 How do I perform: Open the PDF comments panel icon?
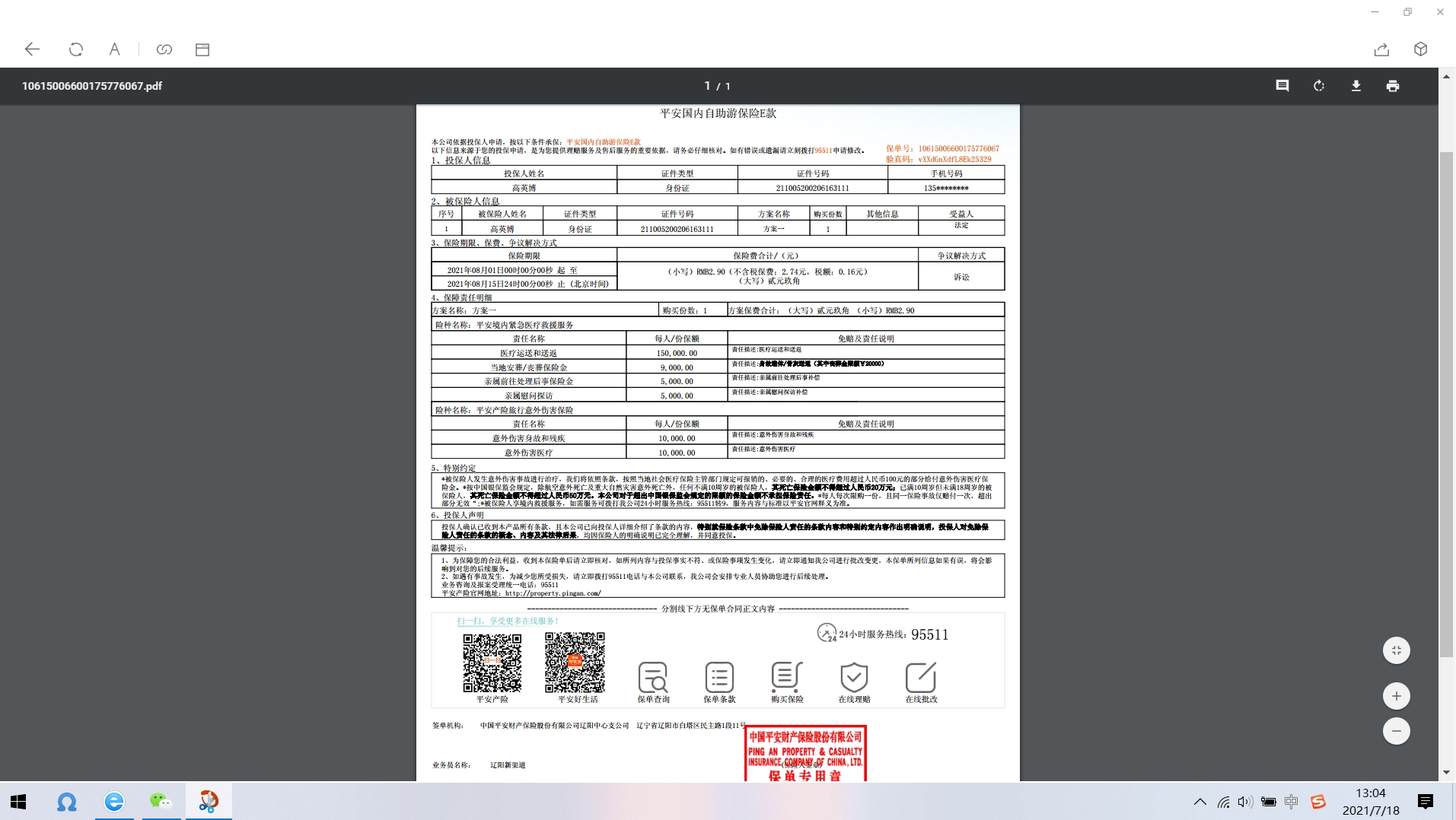[x=1282, y=86]
